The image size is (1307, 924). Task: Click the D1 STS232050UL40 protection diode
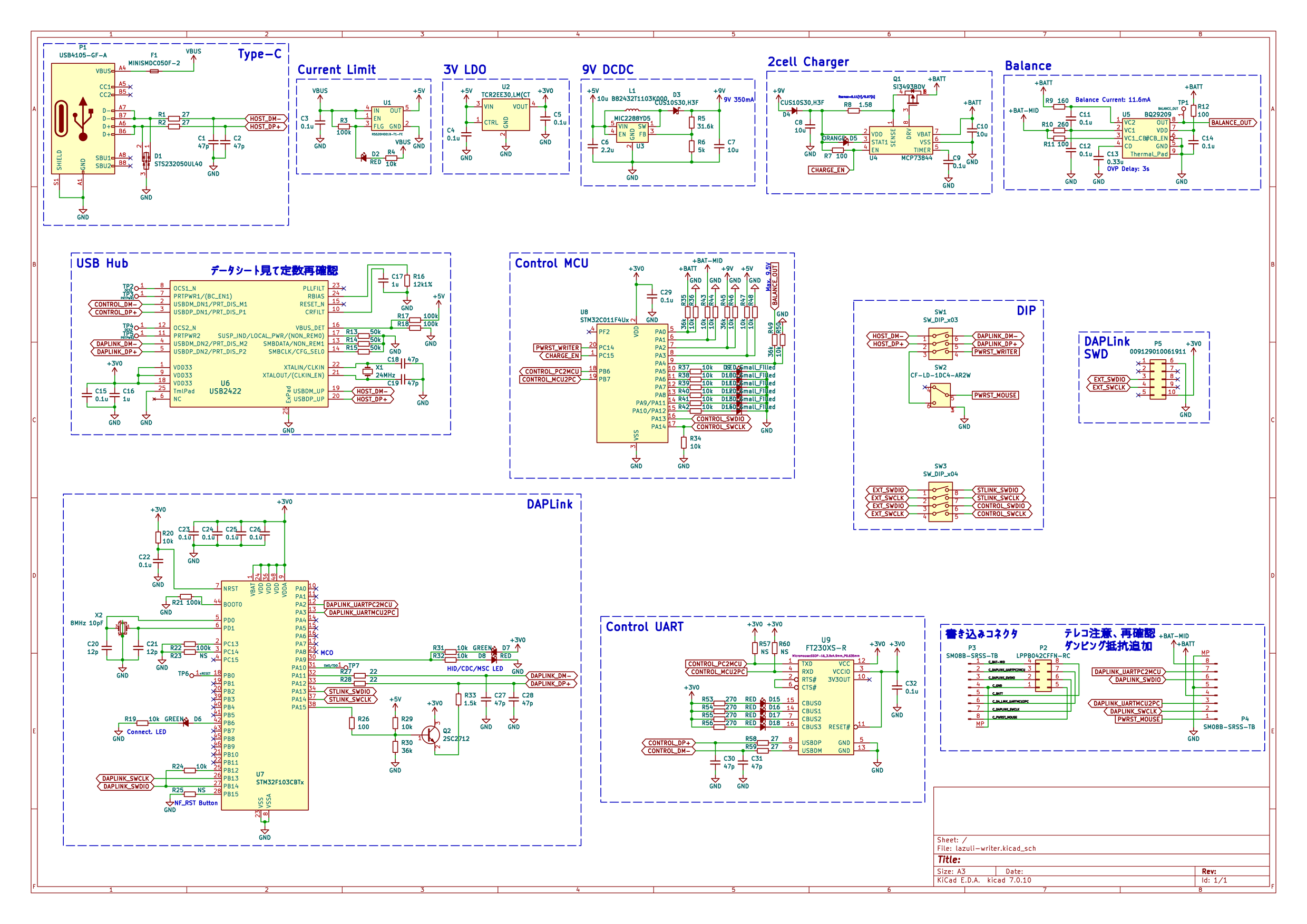(147, 158)
